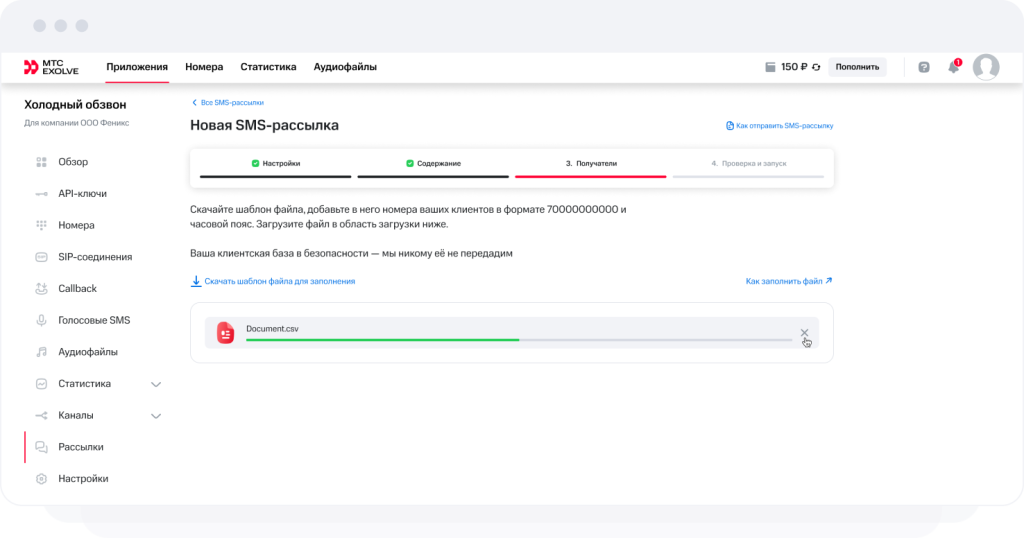Viewport: 1024px width, 538px height.
Task: Click the Callback icon in sidebar
Action: [41, 289]
